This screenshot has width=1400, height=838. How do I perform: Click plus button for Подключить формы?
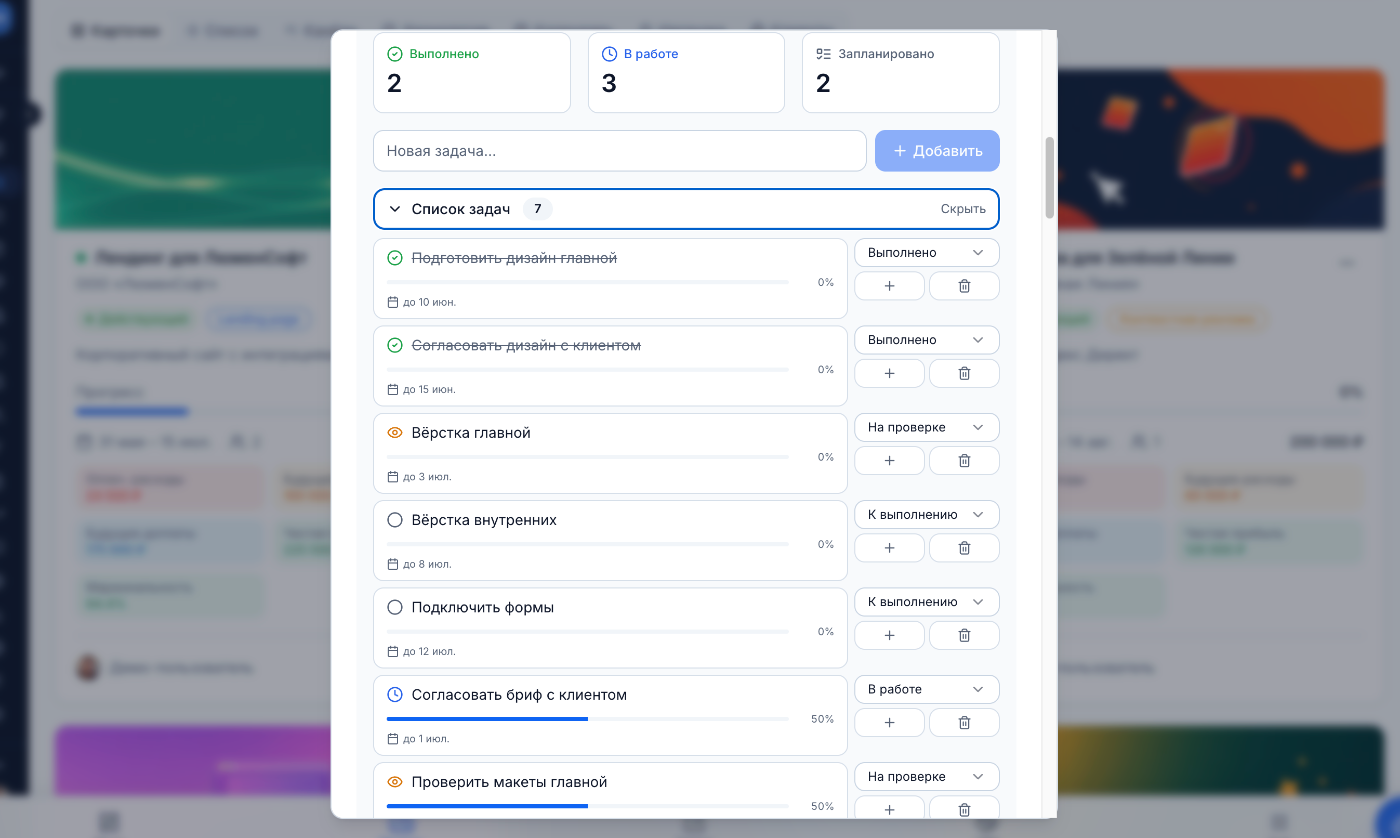[889, 635]
